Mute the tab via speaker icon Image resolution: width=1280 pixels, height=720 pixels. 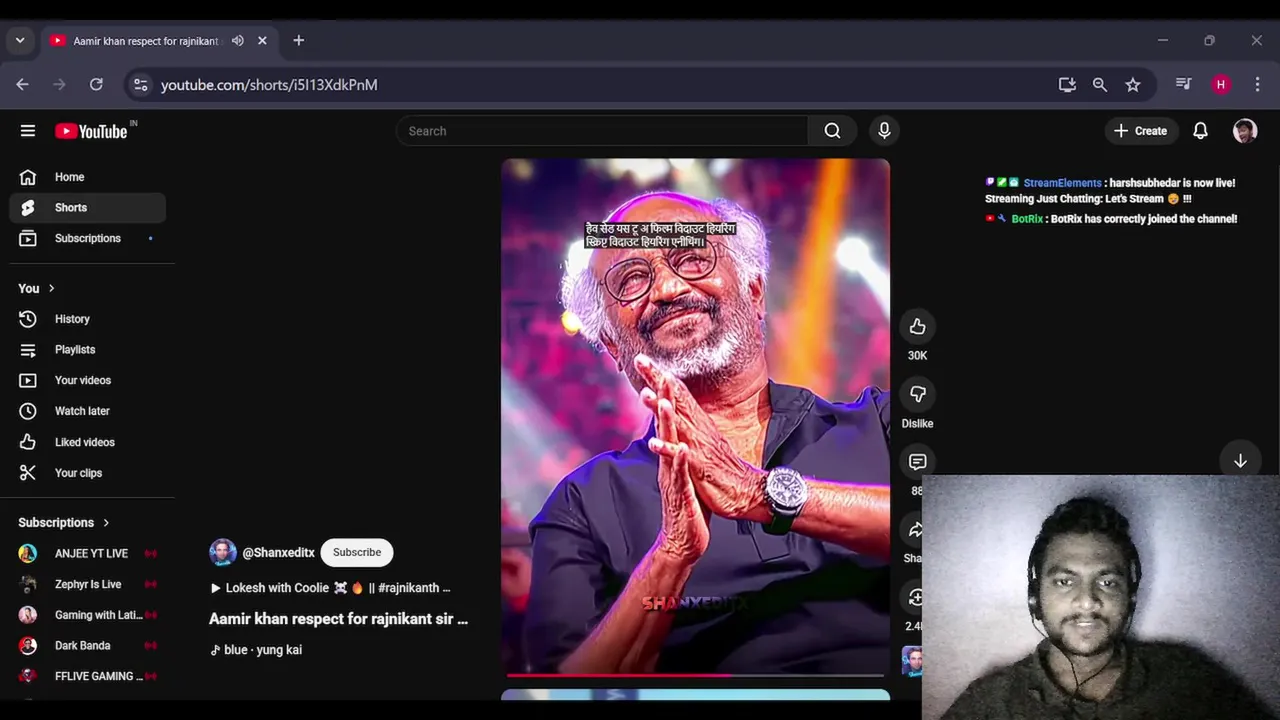[237, 41]
